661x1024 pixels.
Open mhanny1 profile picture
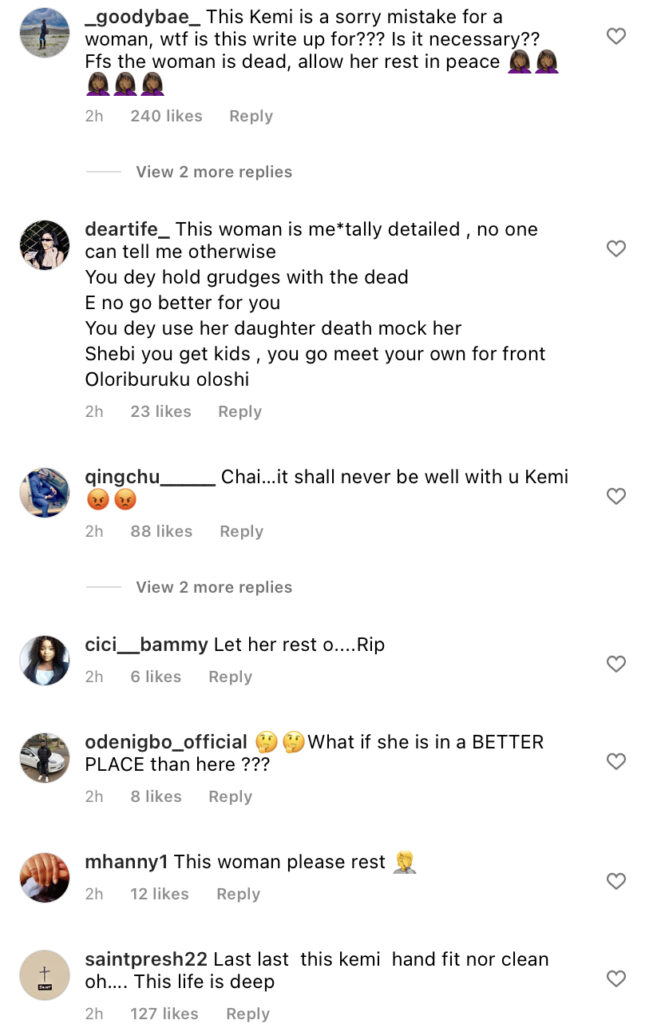(45, 878)
